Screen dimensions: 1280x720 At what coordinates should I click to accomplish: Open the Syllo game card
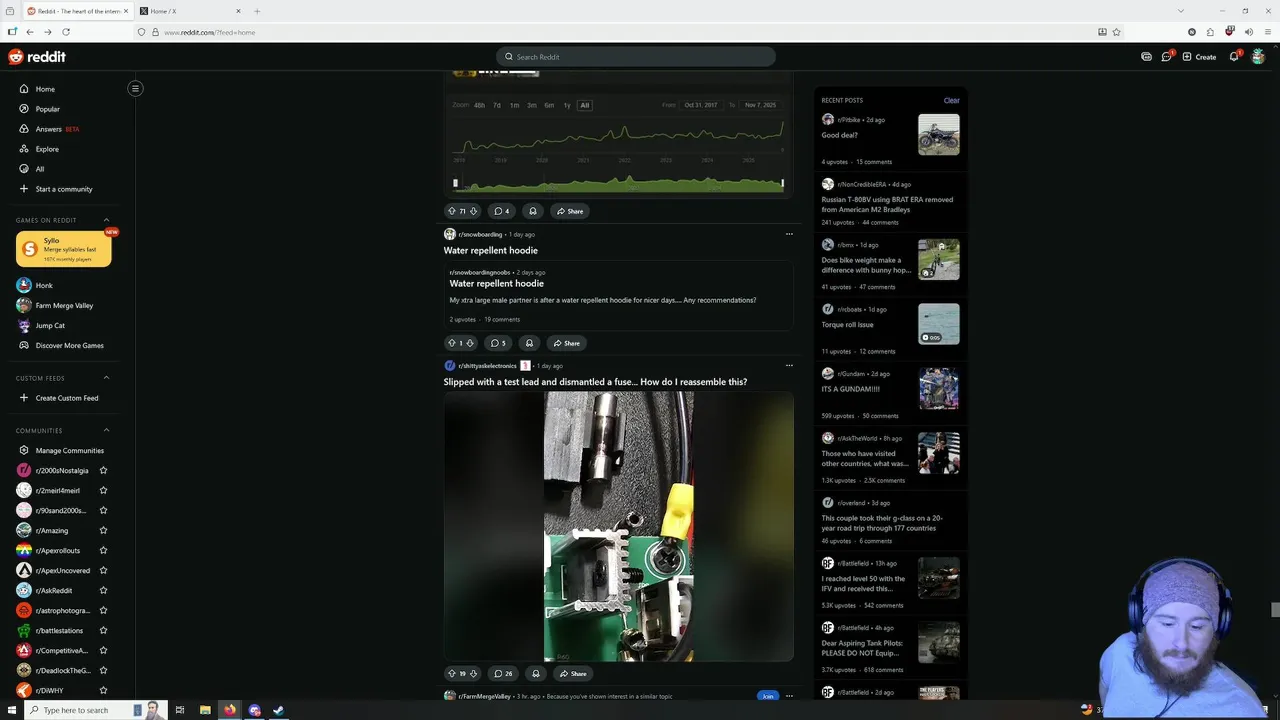pyautogui.click(x=63, y=249)
